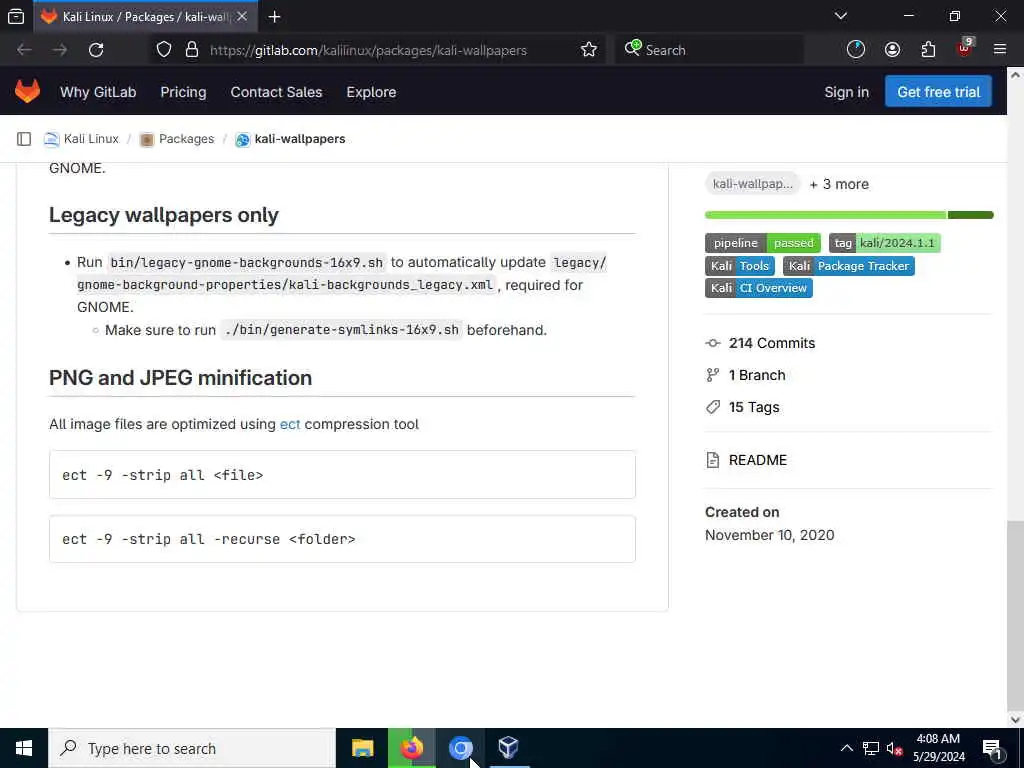Open the Windows Start menu
The image size is (1024, 768).
tap(24, 748)
